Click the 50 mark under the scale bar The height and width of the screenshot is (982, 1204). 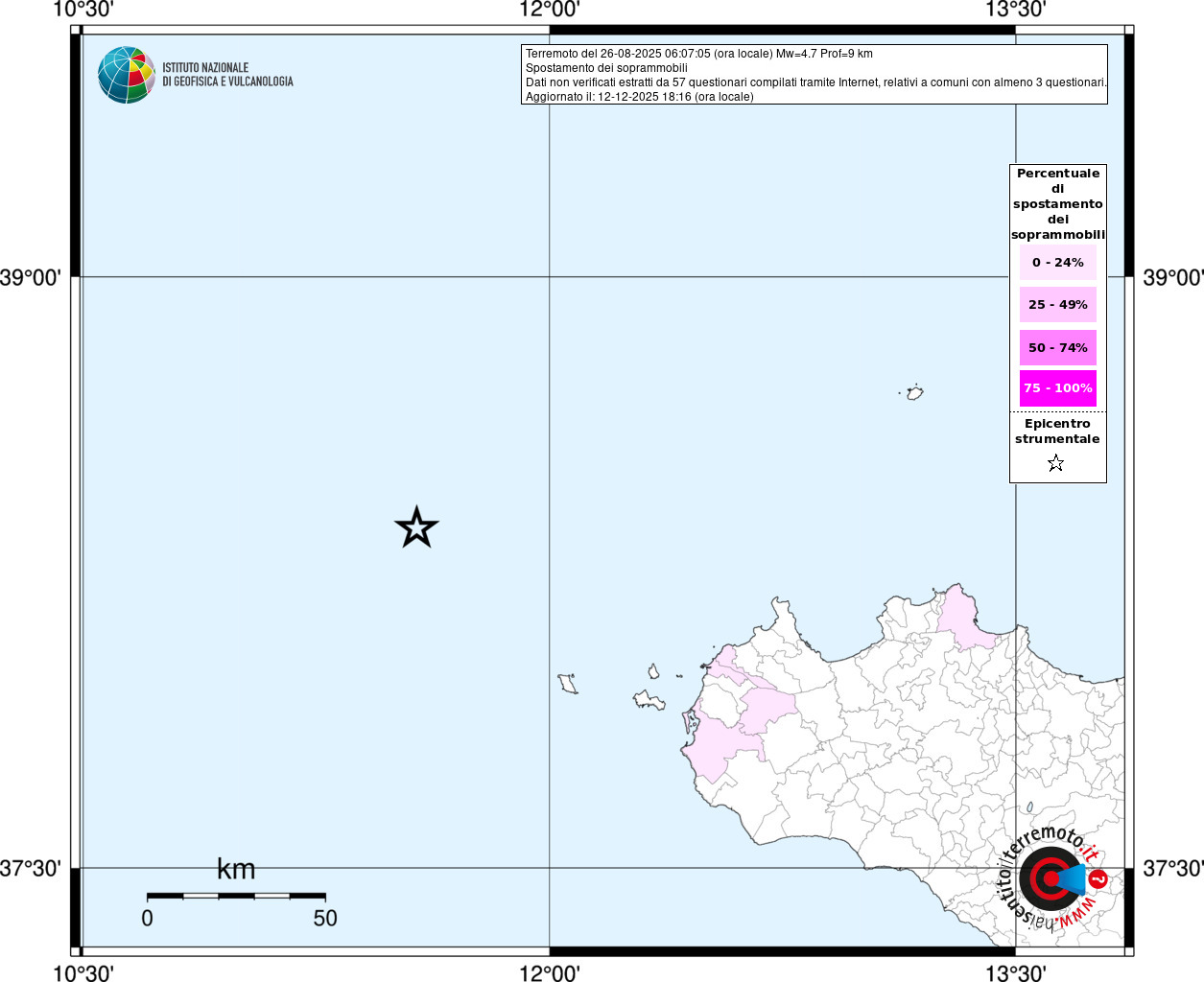324,919
